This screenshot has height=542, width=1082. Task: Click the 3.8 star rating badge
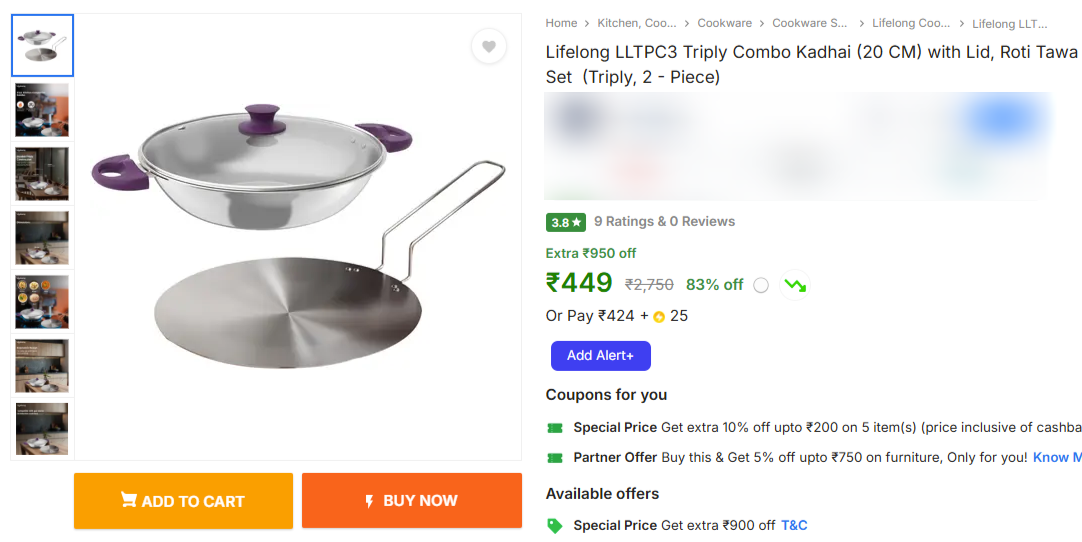pos(566,222)
